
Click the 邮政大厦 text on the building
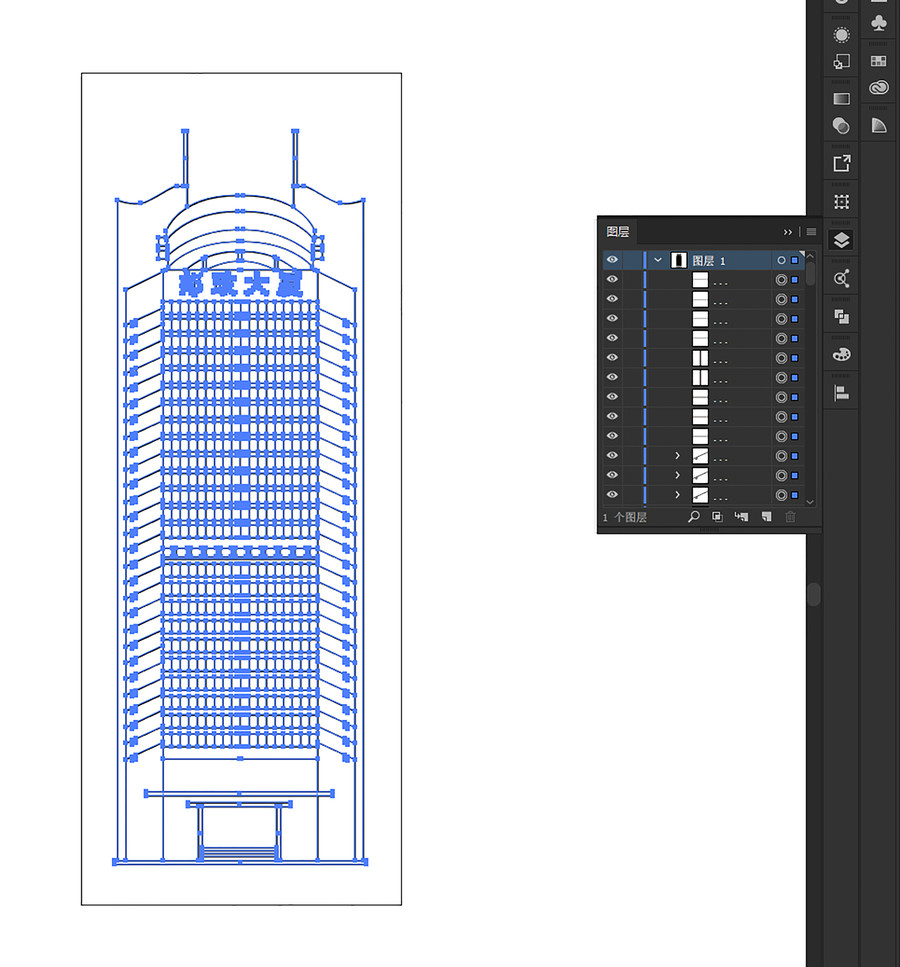coord(241,284)
